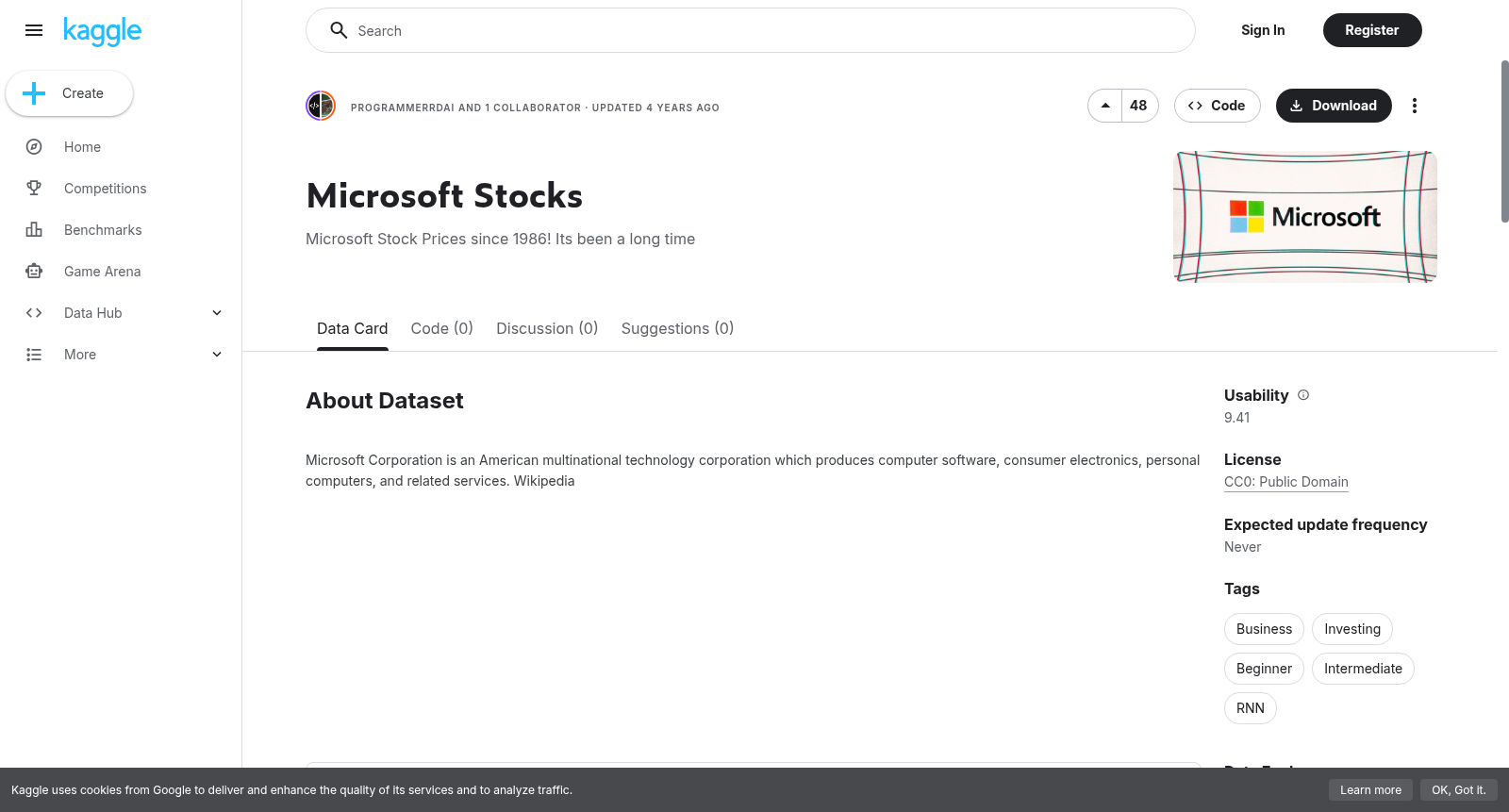Click the Sign In link
This screenshot has width=1509, height=812.
[x=1263, y=30]
